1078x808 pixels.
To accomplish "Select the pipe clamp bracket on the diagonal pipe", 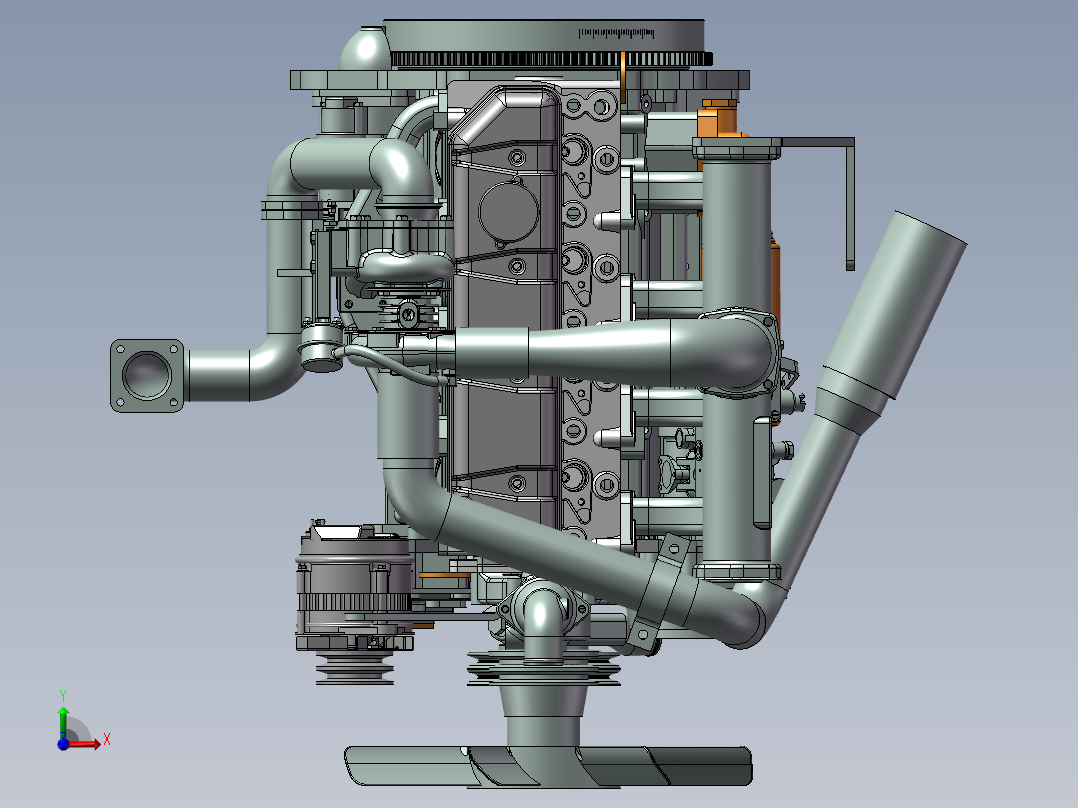I will 657,590.
